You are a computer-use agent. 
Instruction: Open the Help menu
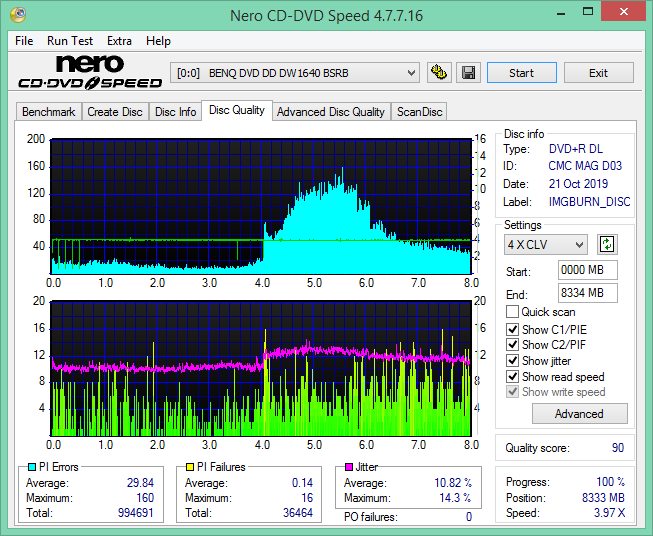[x=158, y=41]
